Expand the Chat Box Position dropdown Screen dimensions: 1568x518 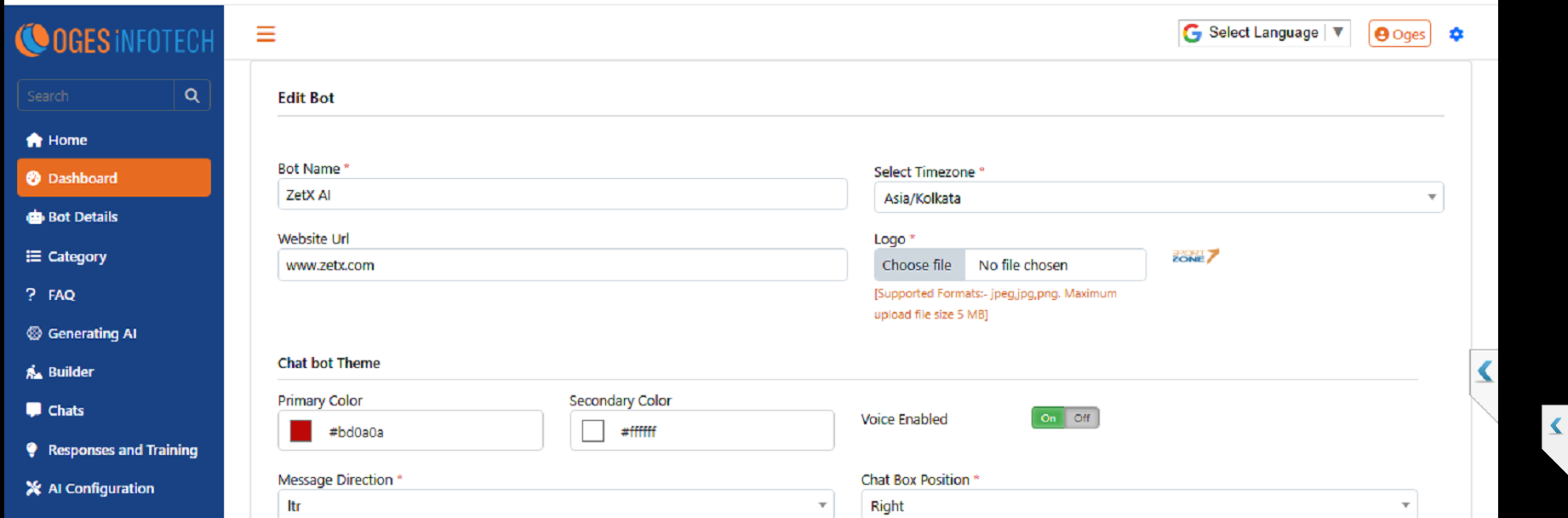pos(1138,505)
